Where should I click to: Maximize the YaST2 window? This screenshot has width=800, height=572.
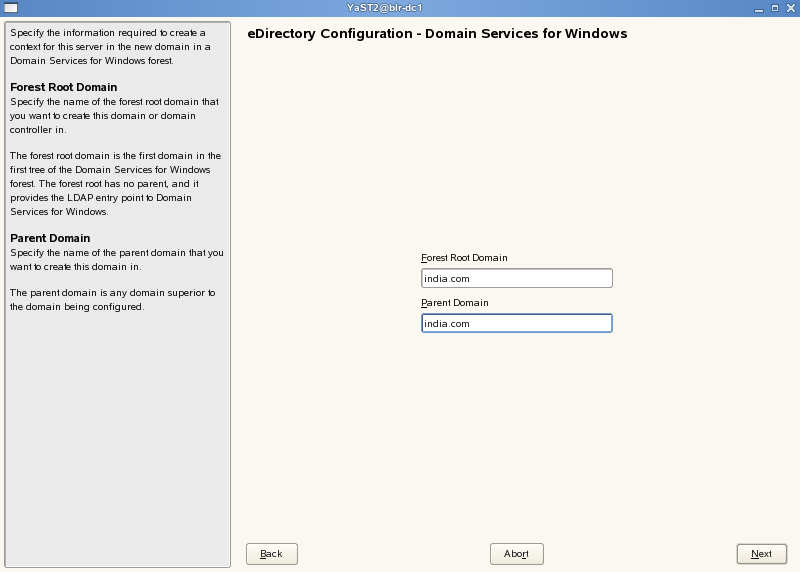coord(775,7)
